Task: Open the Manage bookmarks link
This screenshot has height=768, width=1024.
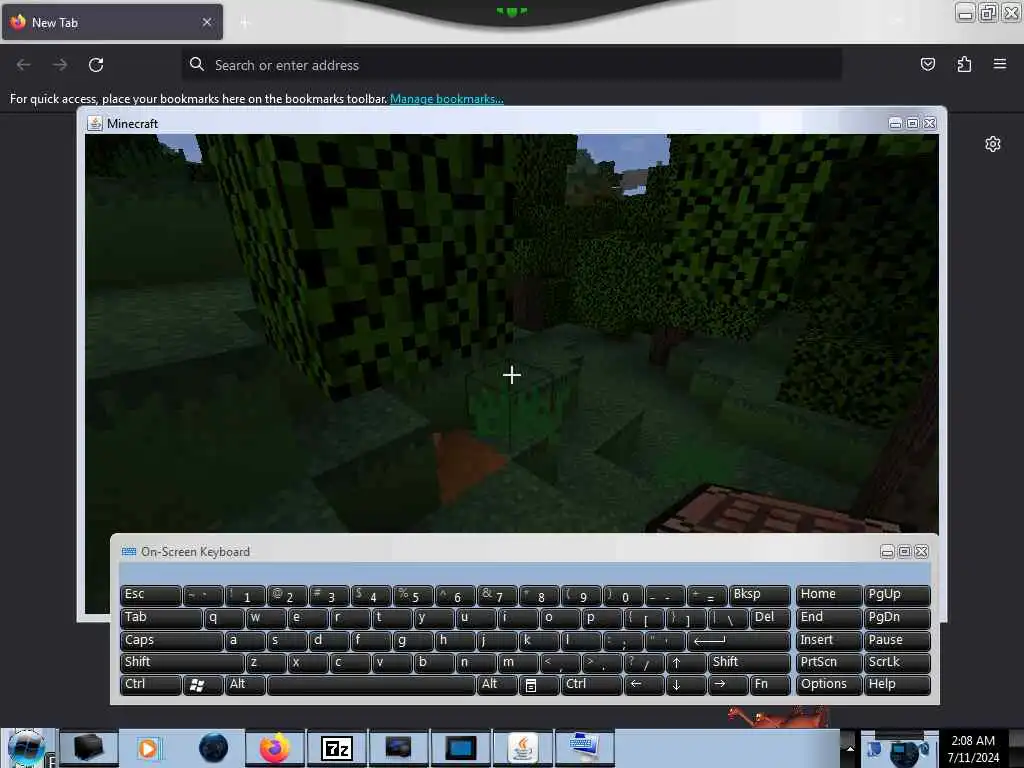Action: [x=447, y=99]
